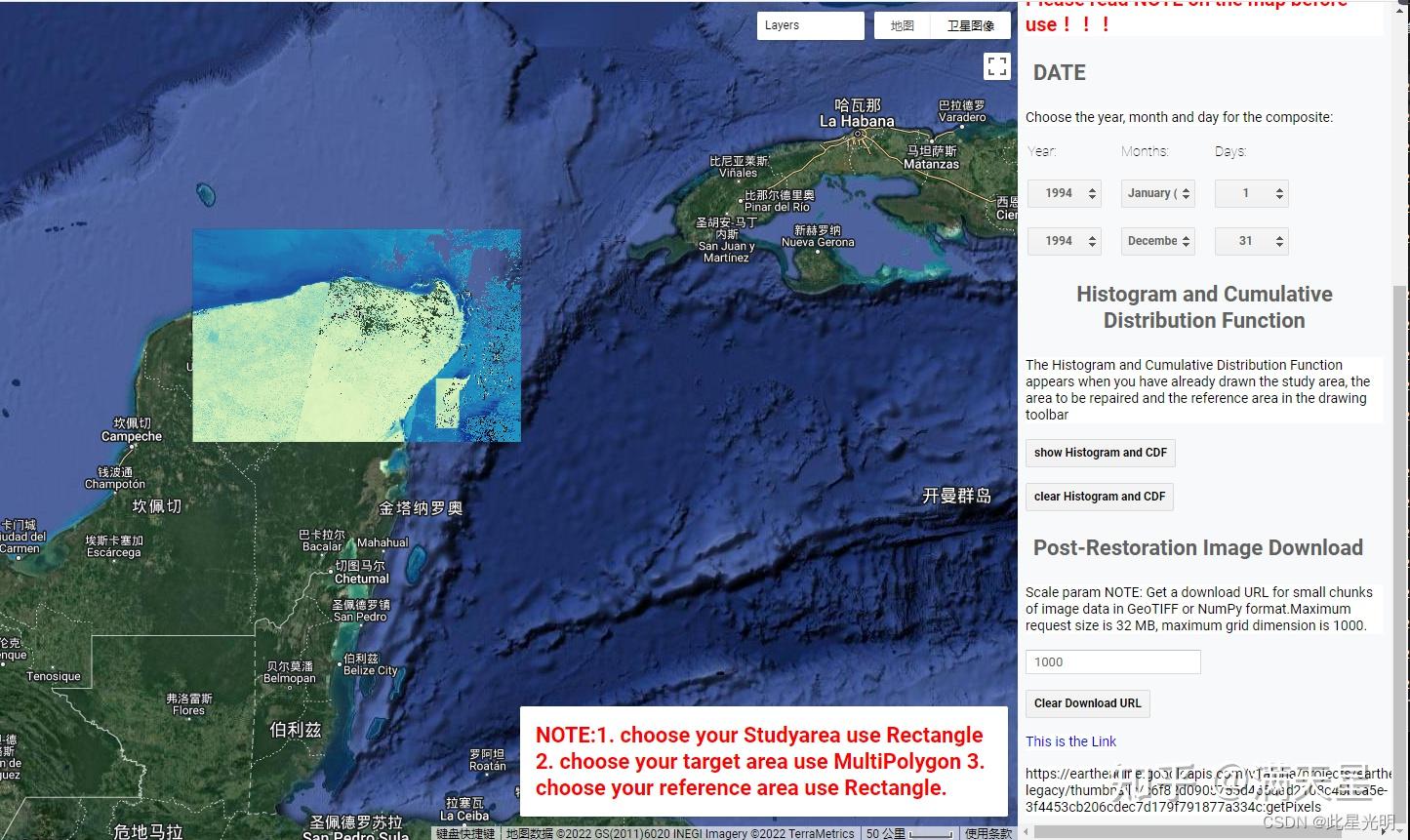Screen dimensions: 1410x840
Task: Switch to 地图 map view
Action: [x=902, y=24]
